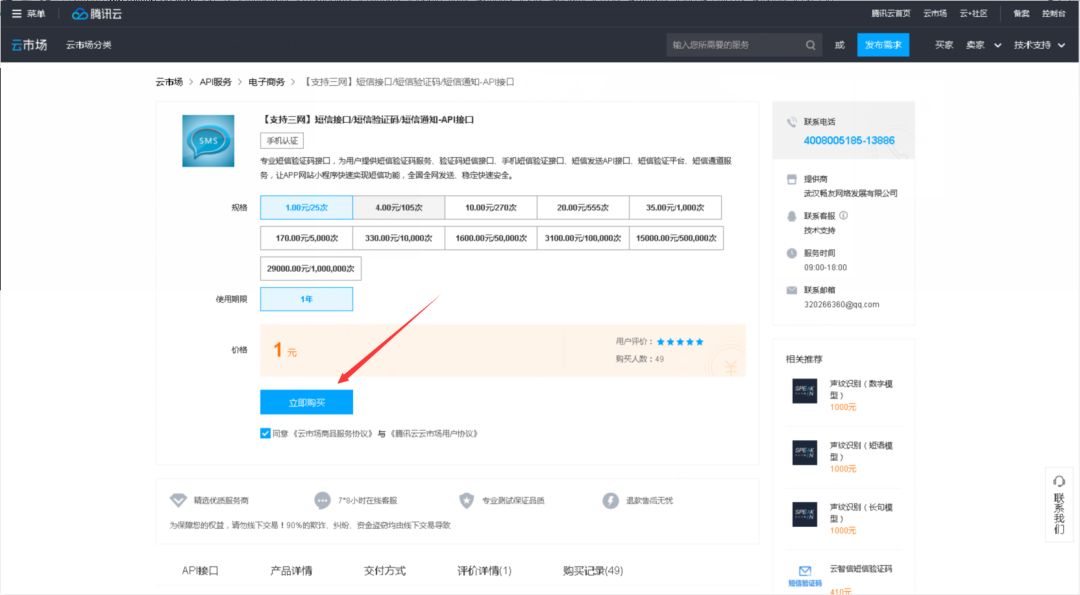The image size is (1080, 595).
Task: Open 控制台 in top bar
Action: (x=1054, y=14)
